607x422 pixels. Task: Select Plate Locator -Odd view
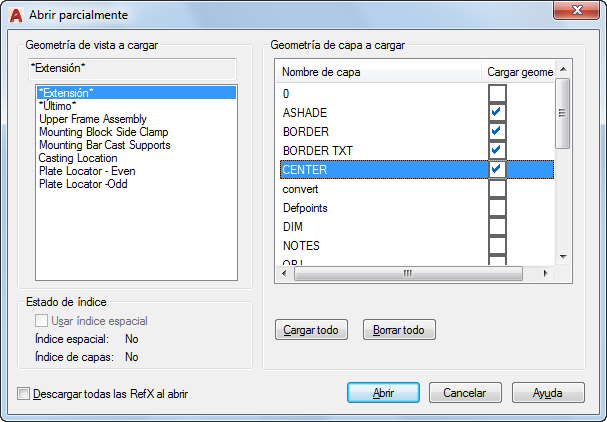point(83,184)
